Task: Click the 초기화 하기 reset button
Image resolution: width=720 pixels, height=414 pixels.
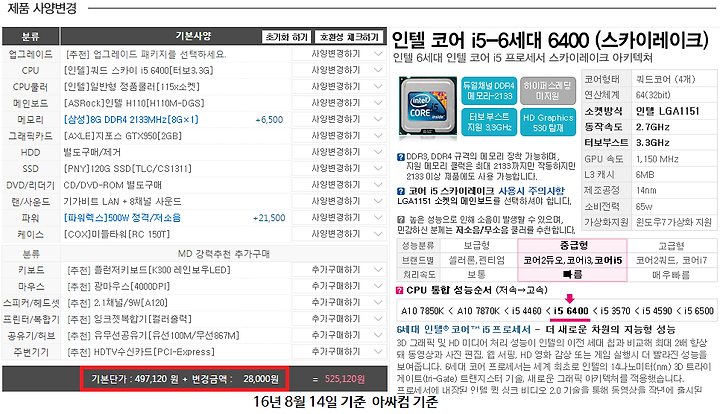Action: click(x=287, y=37)
